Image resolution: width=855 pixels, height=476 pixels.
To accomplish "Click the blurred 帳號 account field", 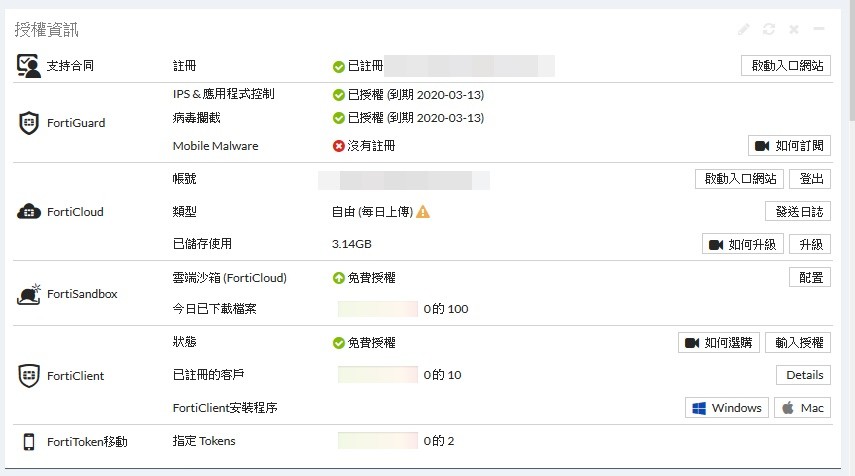I will 404,180.
